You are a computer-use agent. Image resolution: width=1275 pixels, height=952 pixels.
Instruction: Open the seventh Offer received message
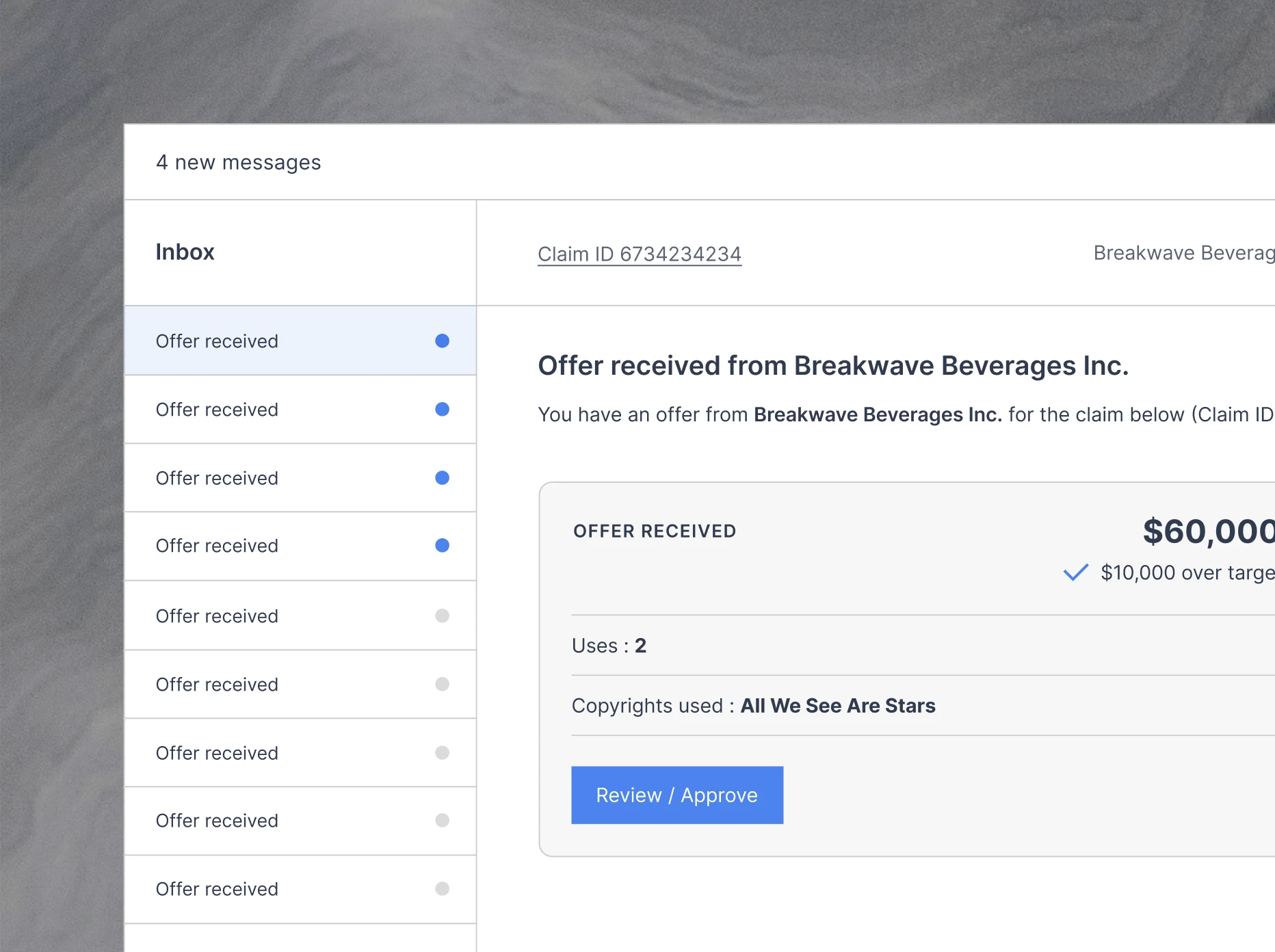pos(300,753)
